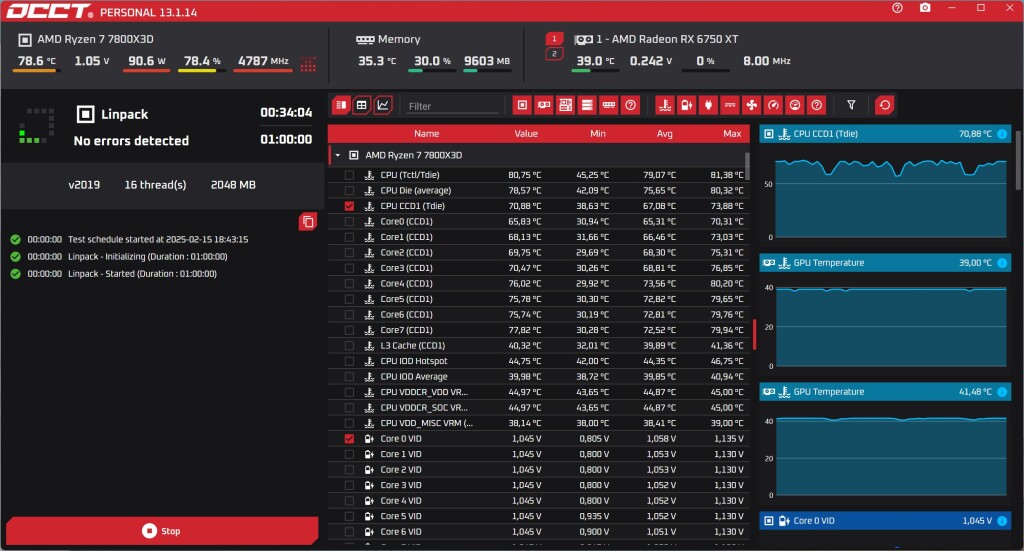Check the L3 Cache (CCD1) checkbox

(x=349, y=346)
